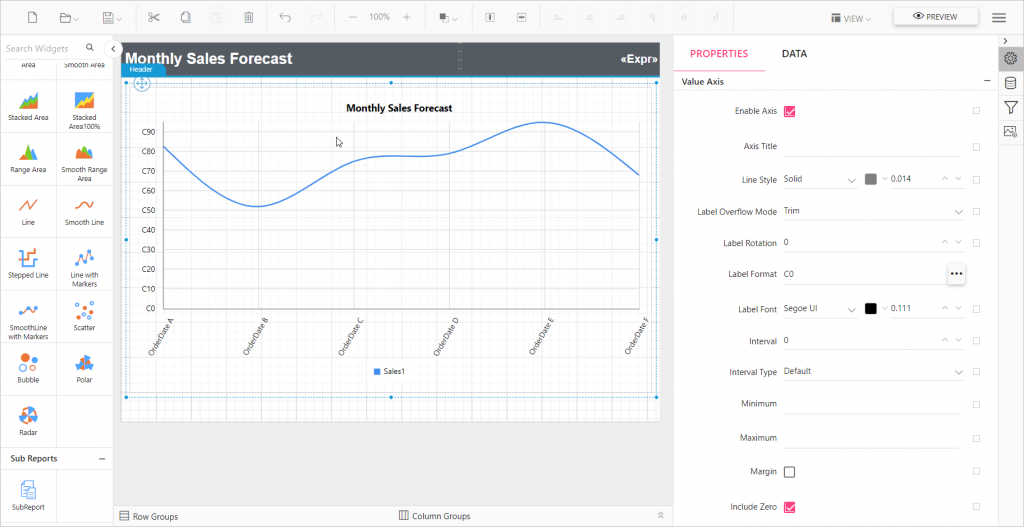Image resolution: width=1024 pixels, height=527 pixels.
Task: Click the PREVIEW button
Action: point(935,17)
